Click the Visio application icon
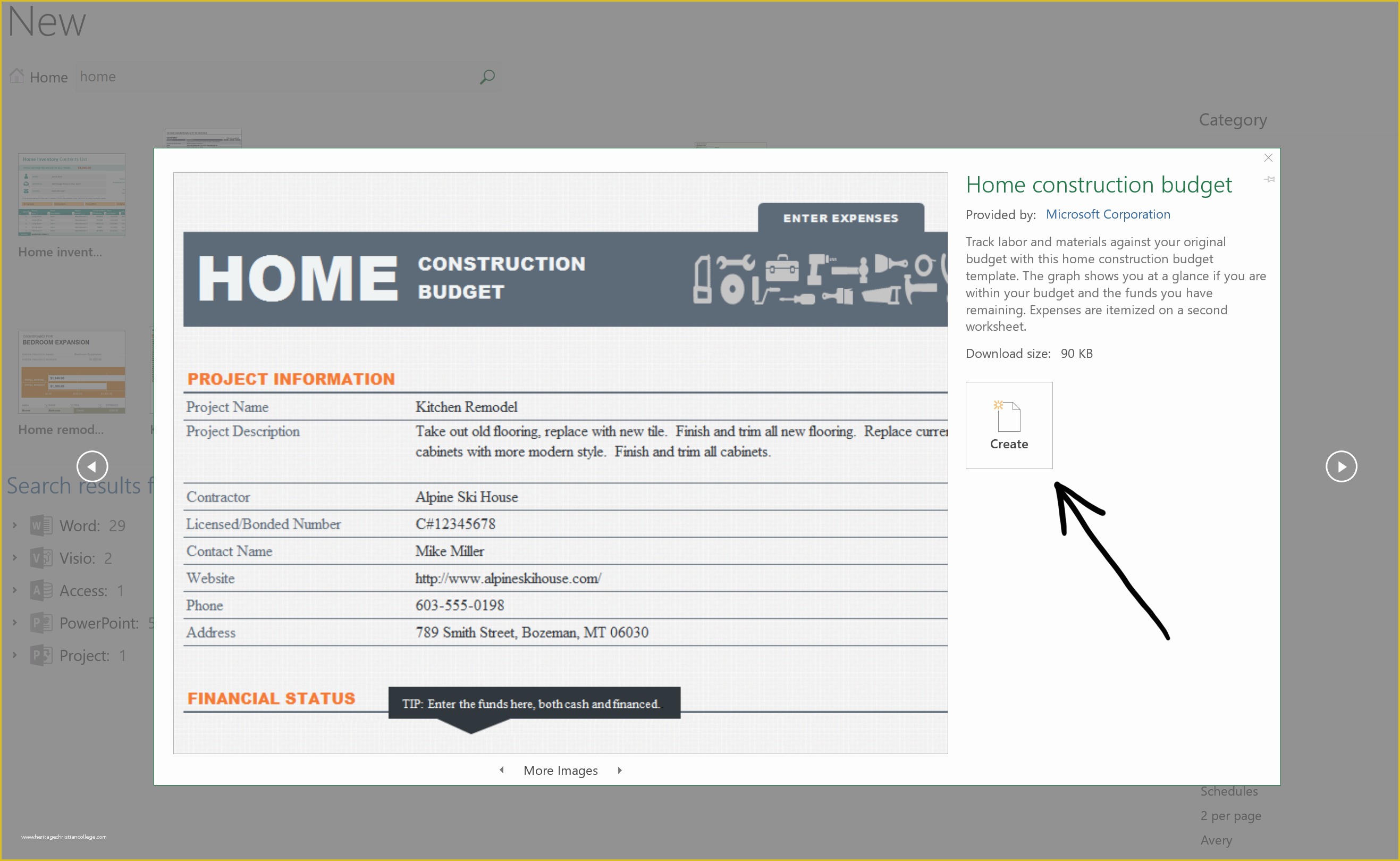Screen dimensions: 1400x861 tap(41, 557)
